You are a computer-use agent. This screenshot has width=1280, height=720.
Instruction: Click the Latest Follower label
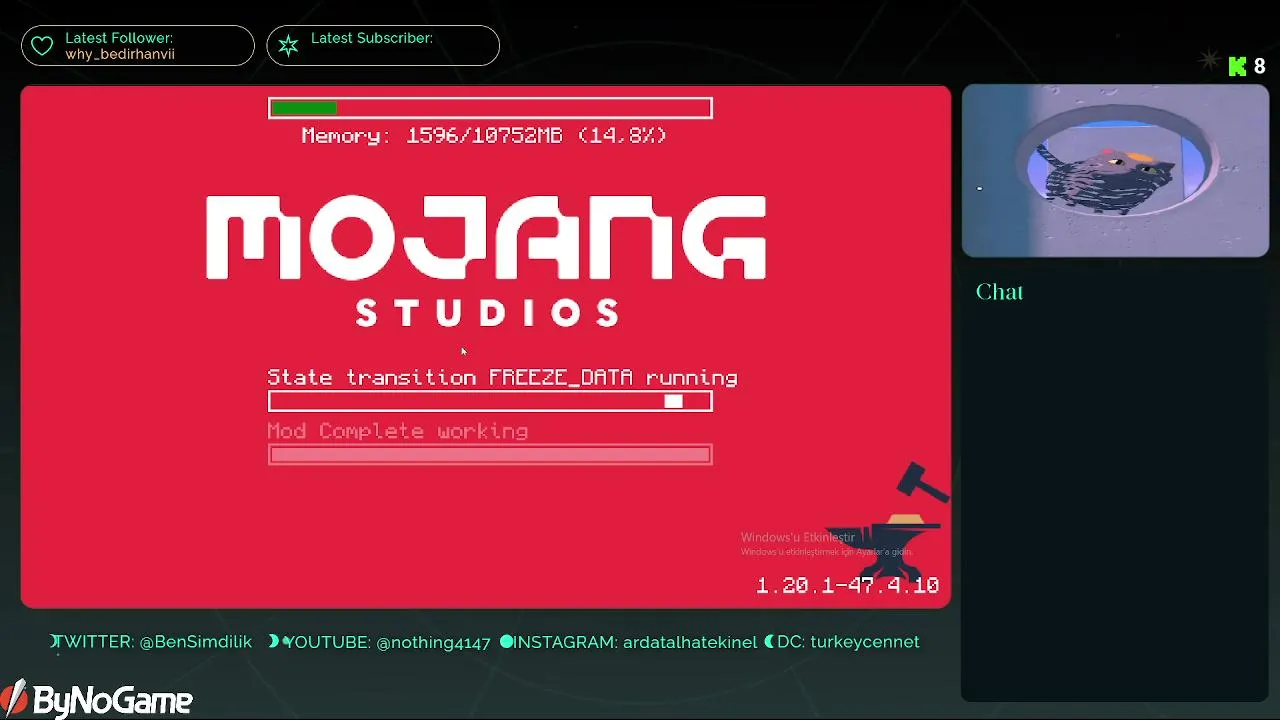point(119,38)
